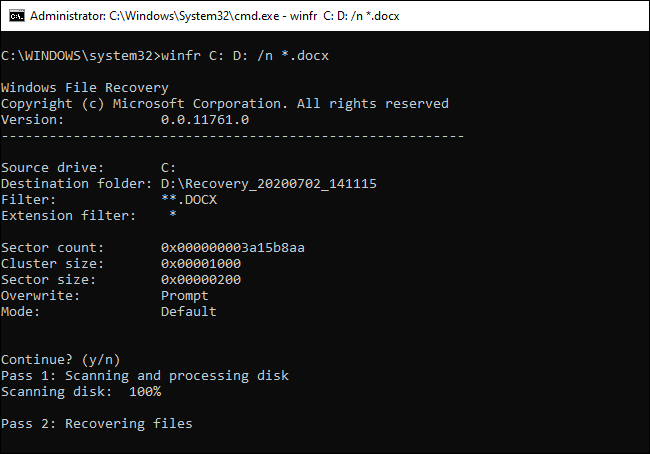Click the cluster size value 0x00001000
Image resolution: width=650 pixels, height=454 pixels.
tap(200, 263)
